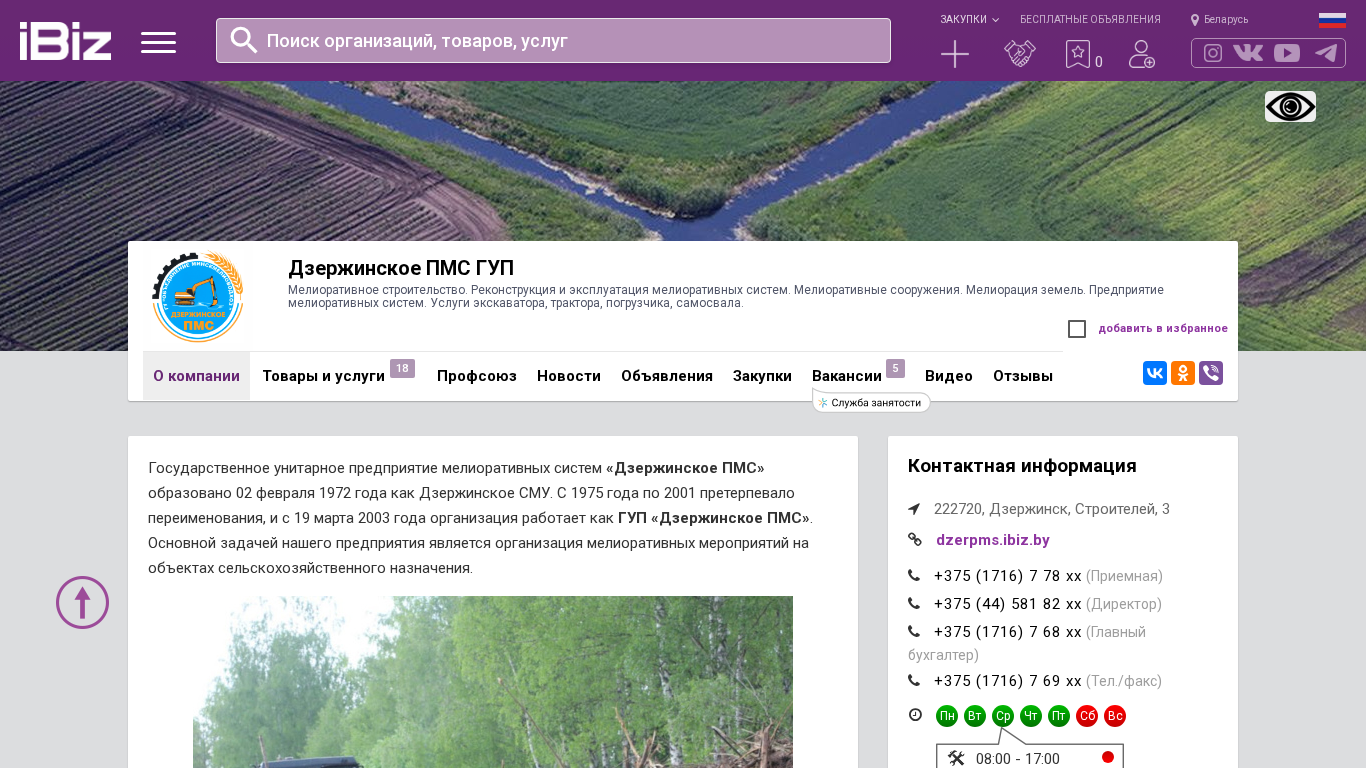Image resolution: width=1366 pixels, height=768 pixels.
Task: Select the Вт weekday circle
Action: (975, 716)
